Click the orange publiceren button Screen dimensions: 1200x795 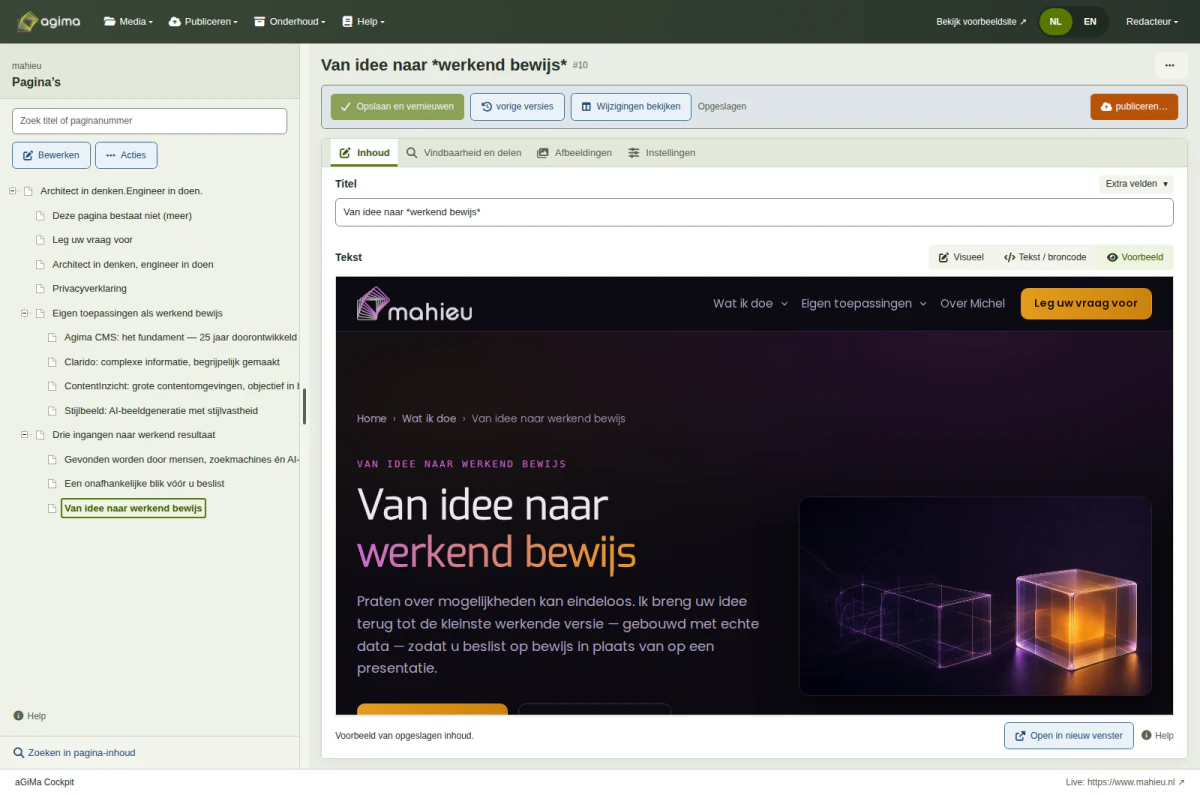(1134, 106)
